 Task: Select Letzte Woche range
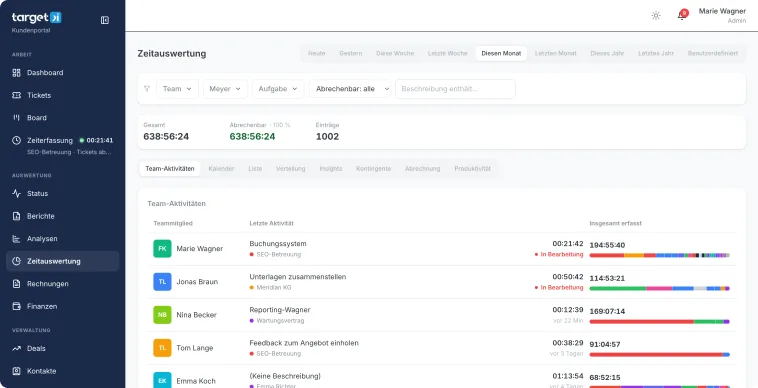448,53
